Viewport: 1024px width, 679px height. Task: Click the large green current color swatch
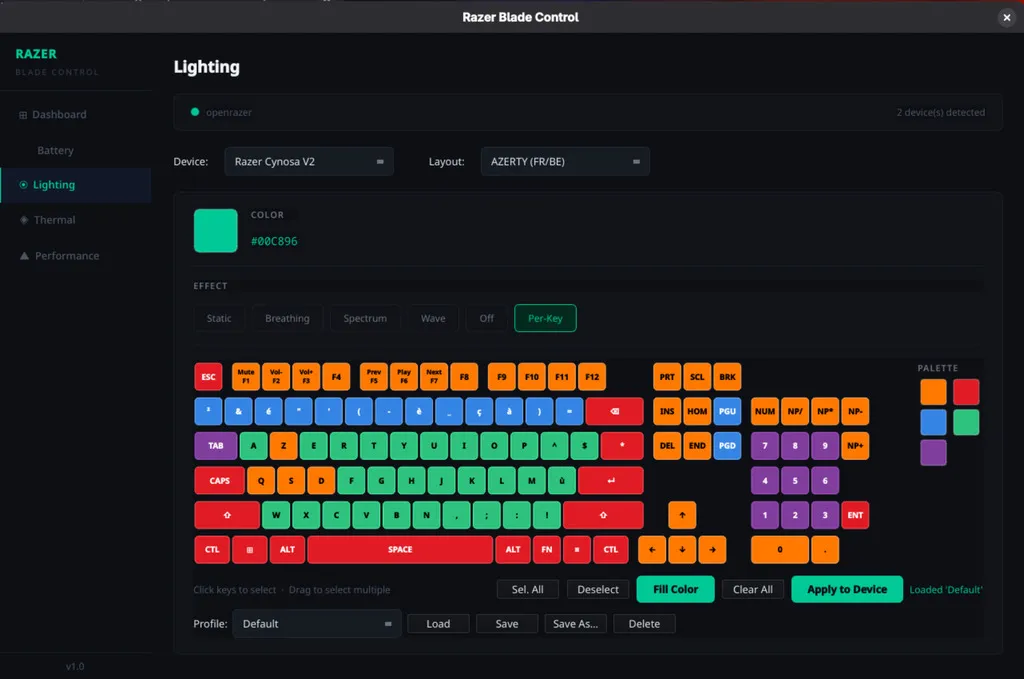(216, 230)
